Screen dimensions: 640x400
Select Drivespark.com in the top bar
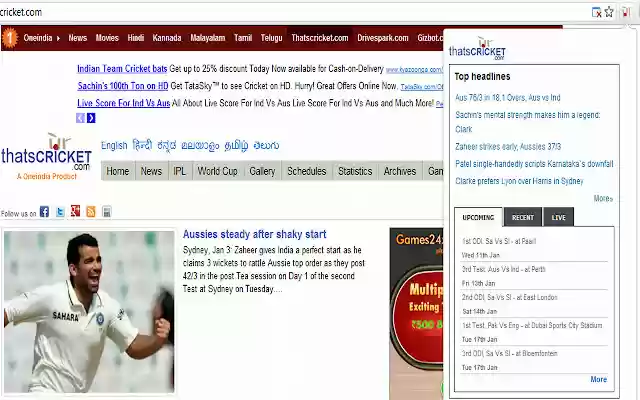[382, 38]
